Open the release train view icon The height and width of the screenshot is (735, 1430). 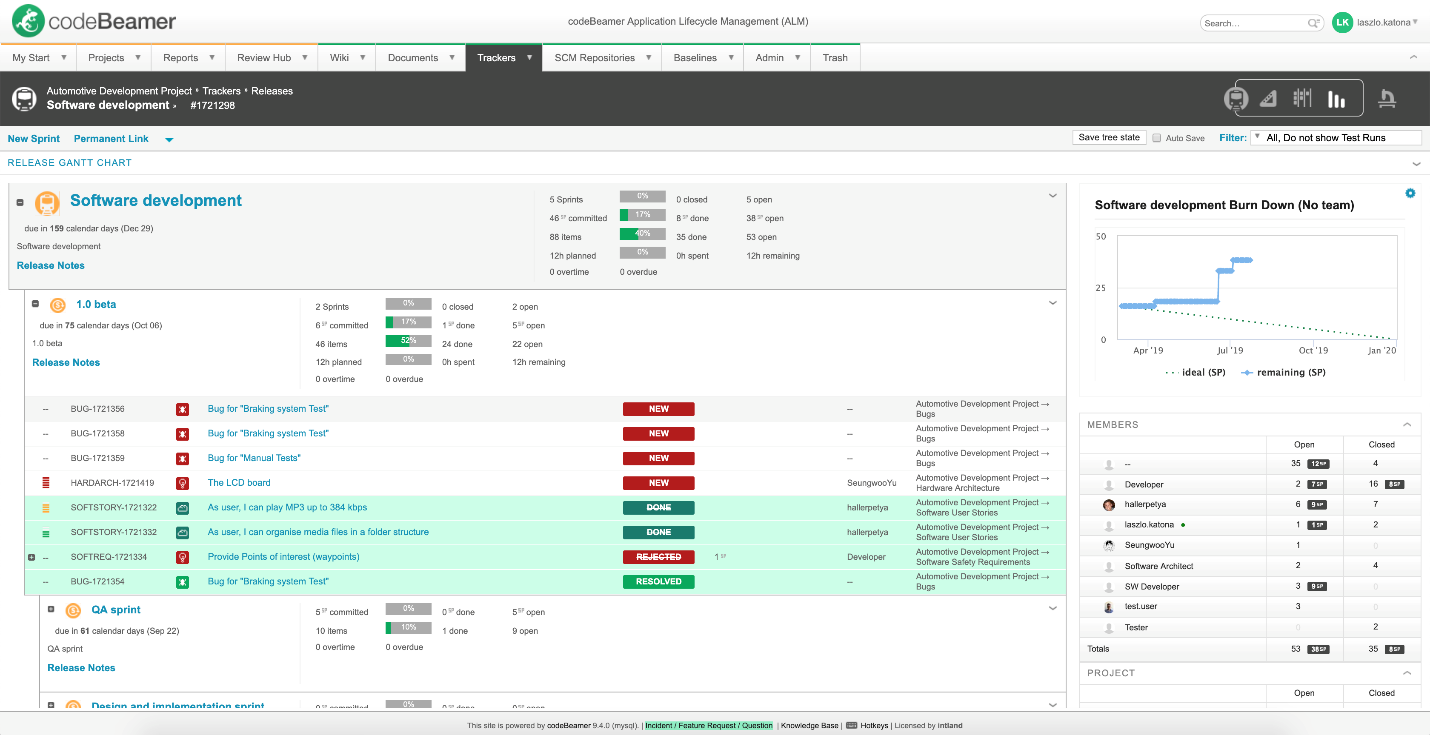1237,99
